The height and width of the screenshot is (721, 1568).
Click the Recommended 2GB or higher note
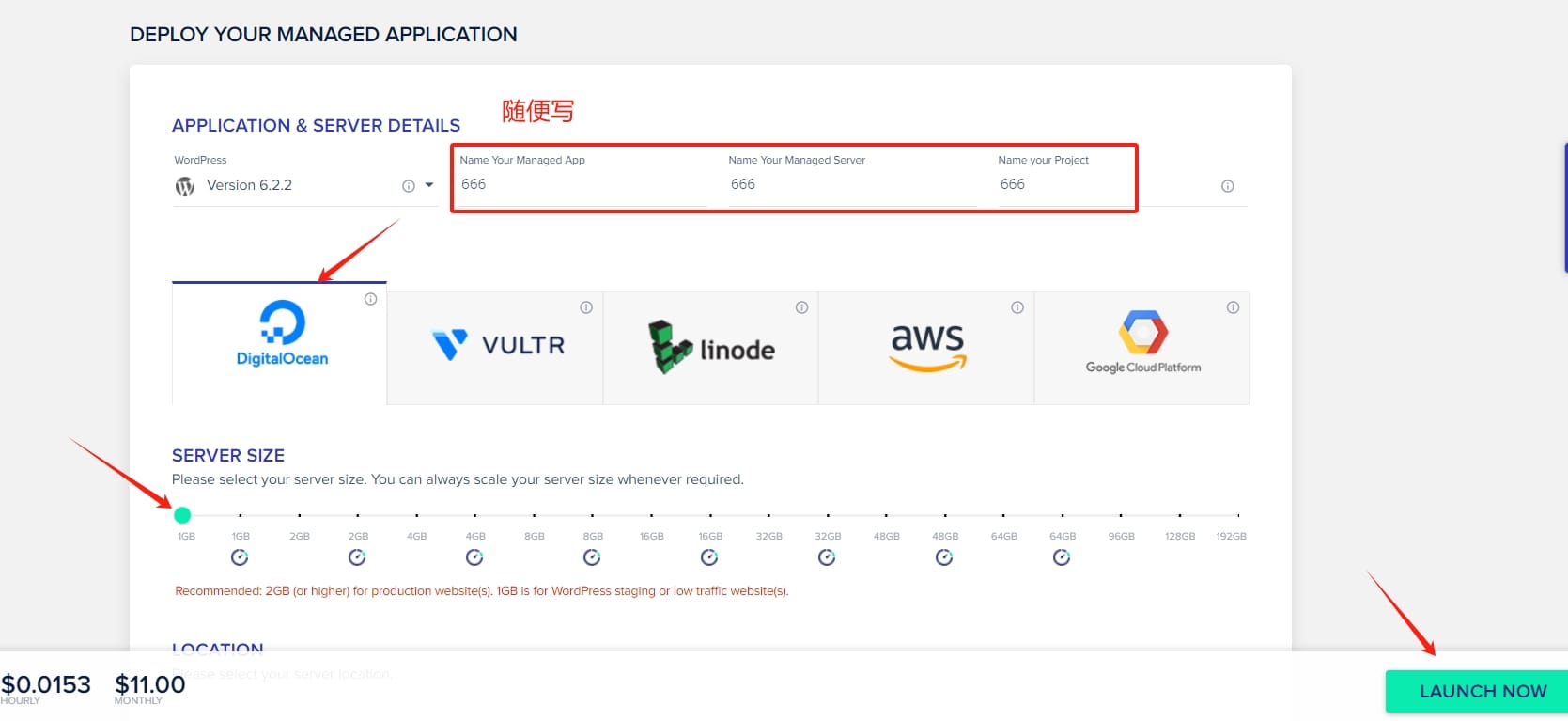pyautogui.click(x=482, y=591)
